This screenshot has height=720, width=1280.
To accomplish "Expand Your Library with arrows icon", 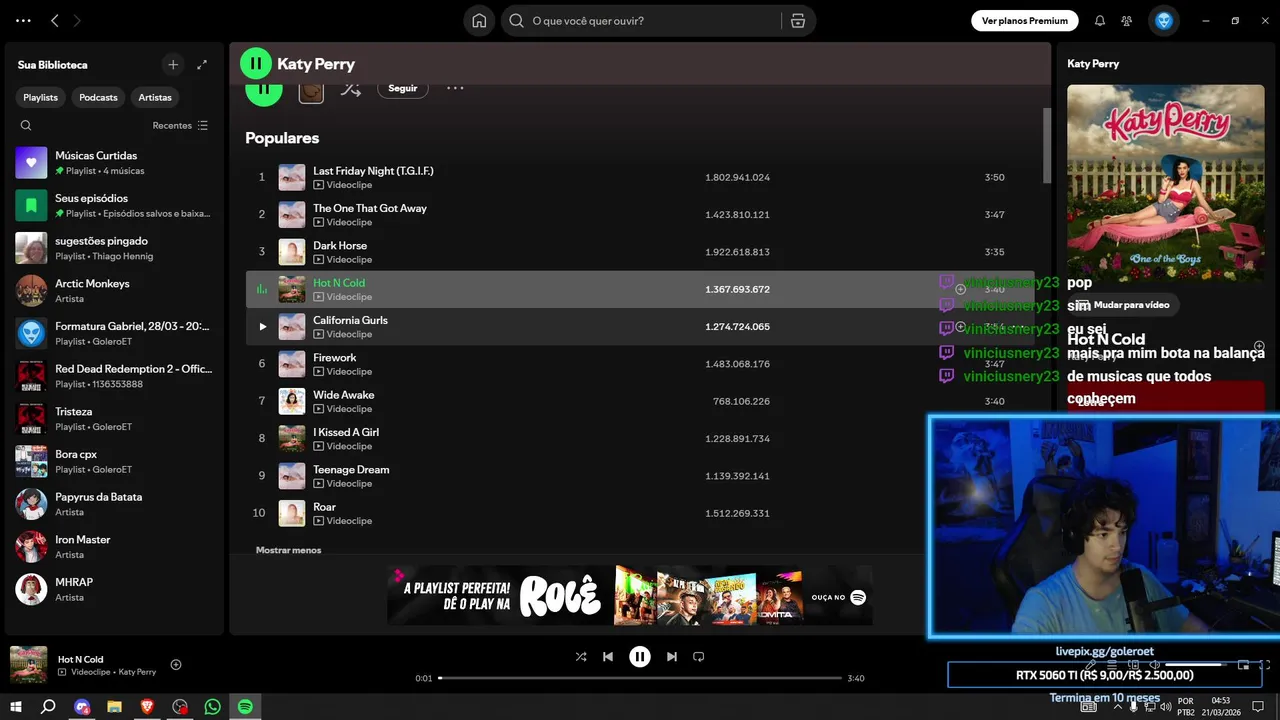I will 202,65.
